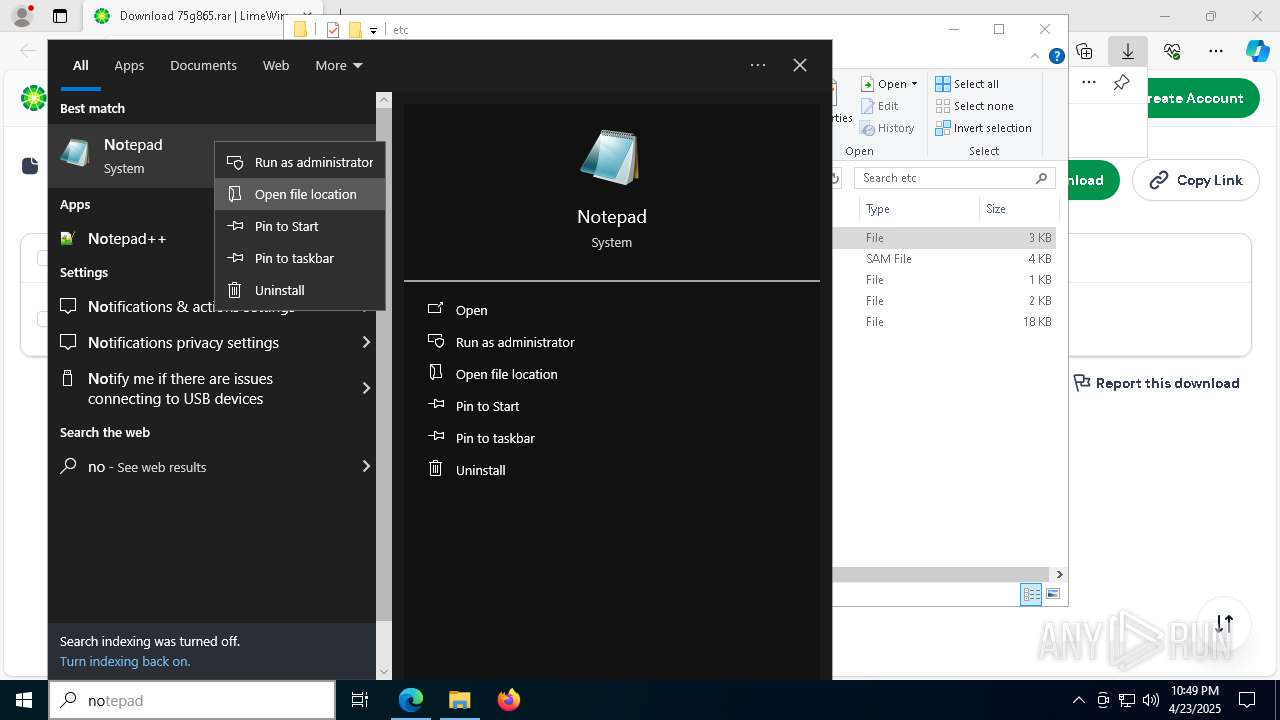This screenshot has width=1280, height=720.
Task: Open the volume control in system tray
Action: coord(1150,700)
